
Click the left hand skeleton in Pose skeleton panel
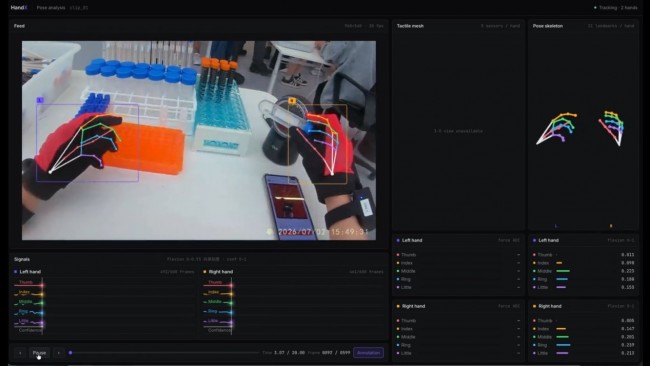[x=556, y=128]
